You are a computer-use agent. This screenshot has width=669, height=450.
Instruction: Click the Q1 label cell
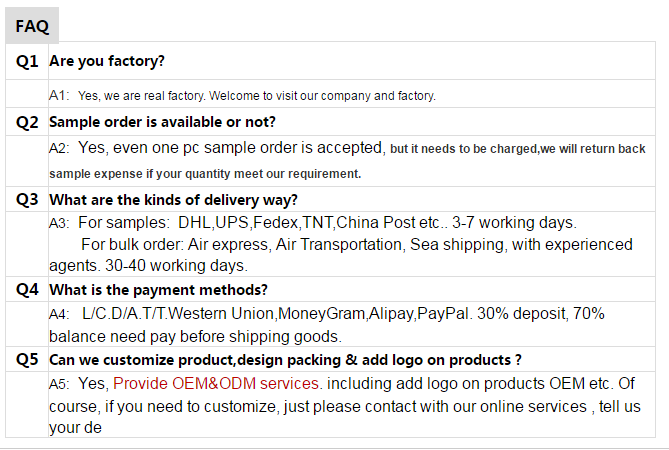point(27,61)
